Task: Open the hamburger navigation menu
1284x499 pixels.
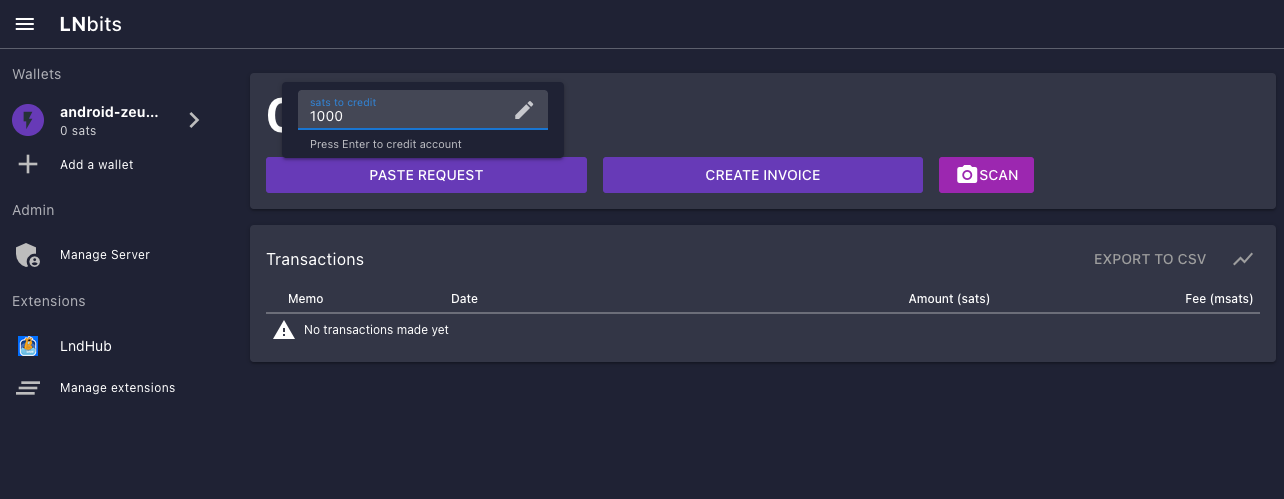Action: [x=25, y=24]
